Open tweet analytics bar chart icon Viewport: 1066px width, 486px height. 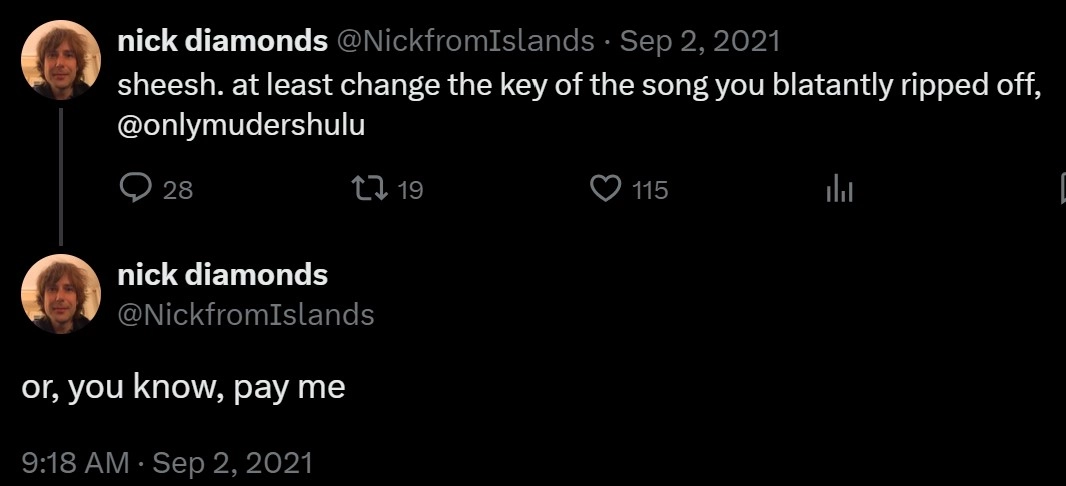tap(839, 188)
